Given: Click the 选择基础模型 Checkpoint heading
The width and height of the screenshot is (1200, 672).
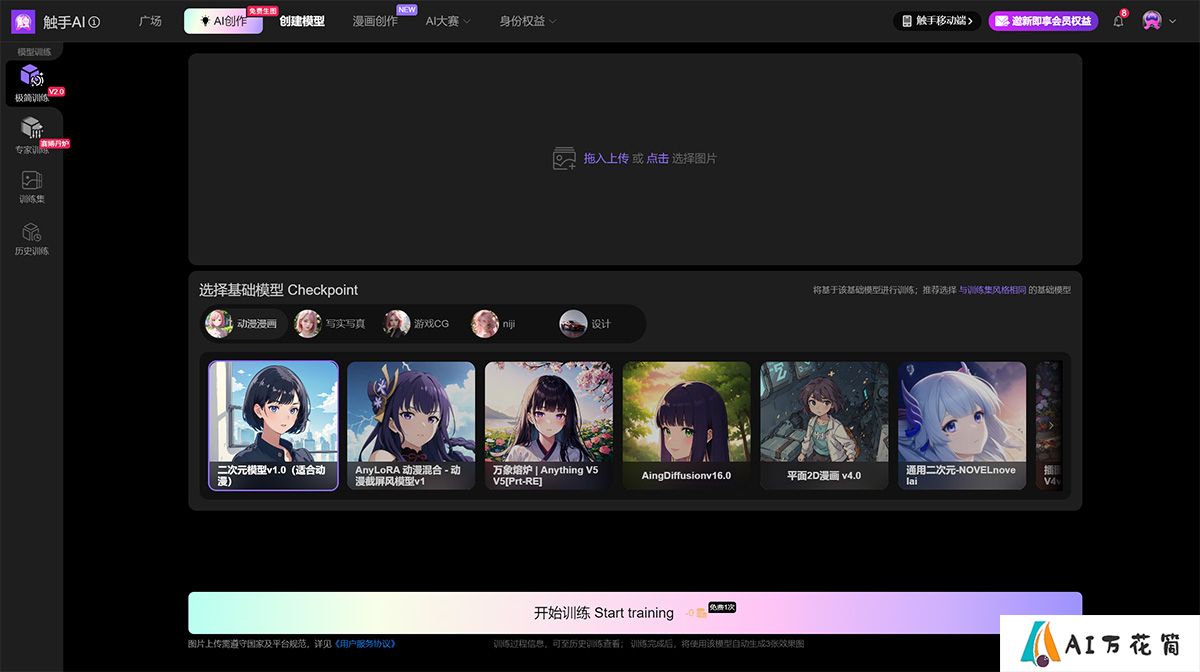Looking at the screenshot, I should [x=278, y=290].
